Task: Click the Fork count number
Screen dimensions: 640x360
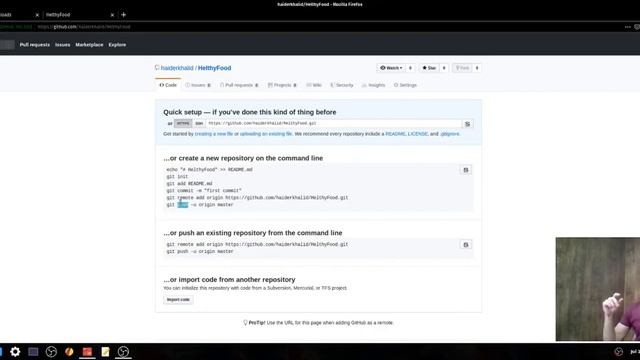Action: (477, 68)
